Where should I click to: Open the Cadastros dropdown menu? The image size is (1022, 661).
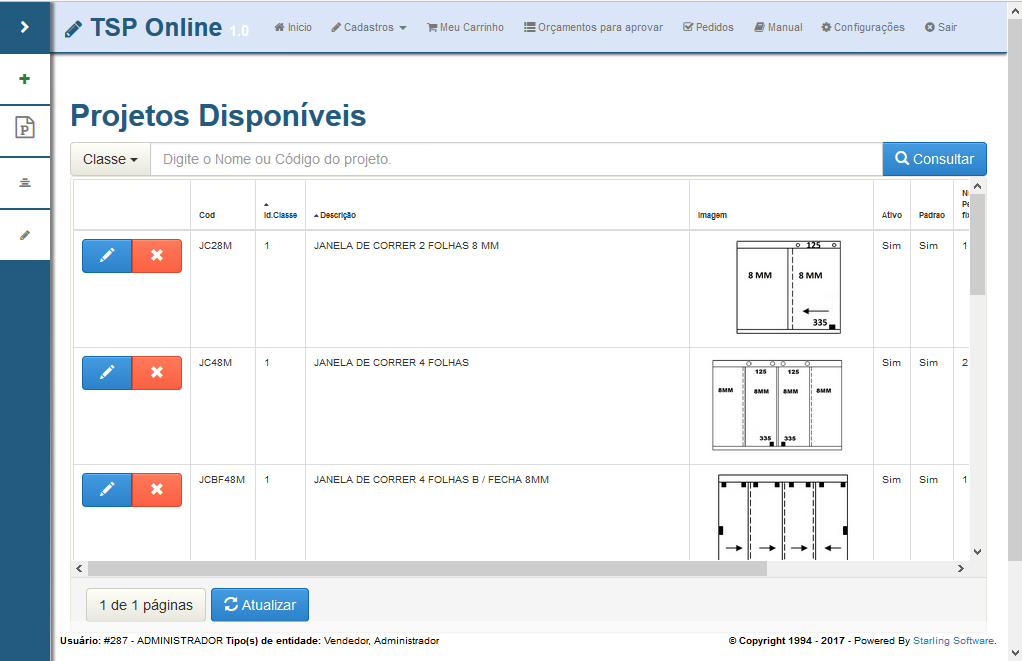[x=369, y=27]
